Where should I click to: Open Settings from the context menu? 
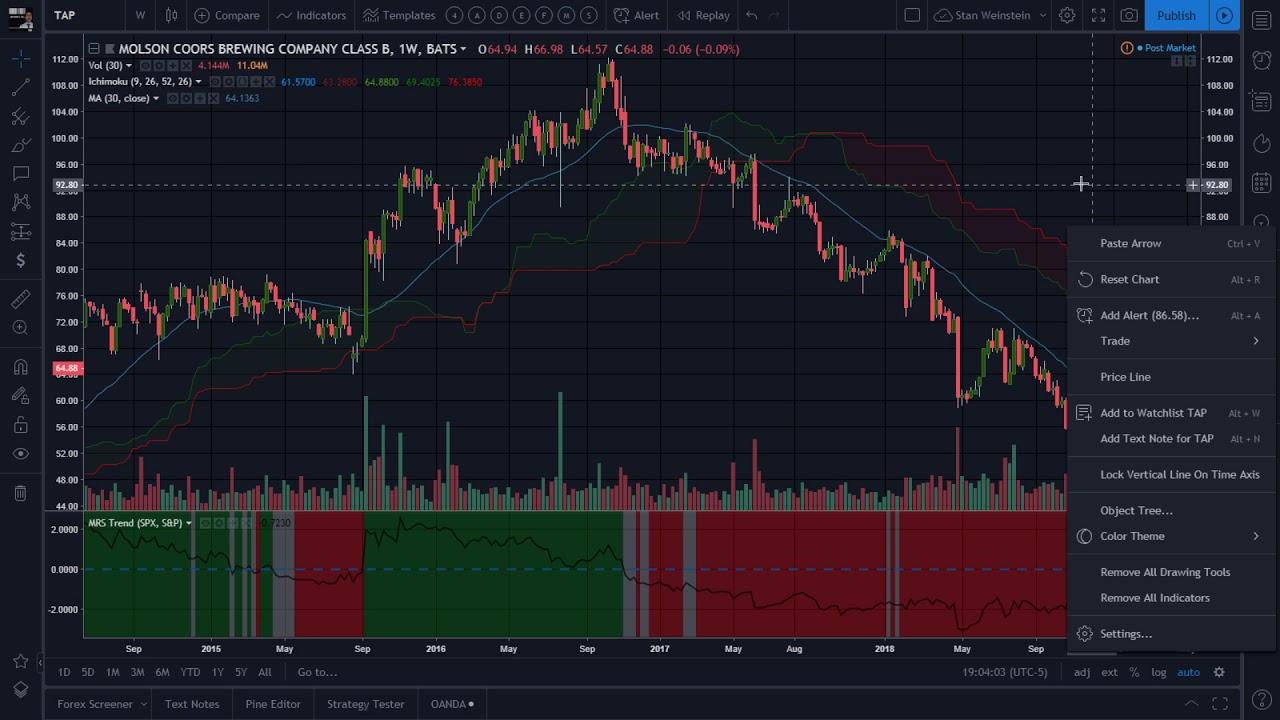click(1171, 634)
